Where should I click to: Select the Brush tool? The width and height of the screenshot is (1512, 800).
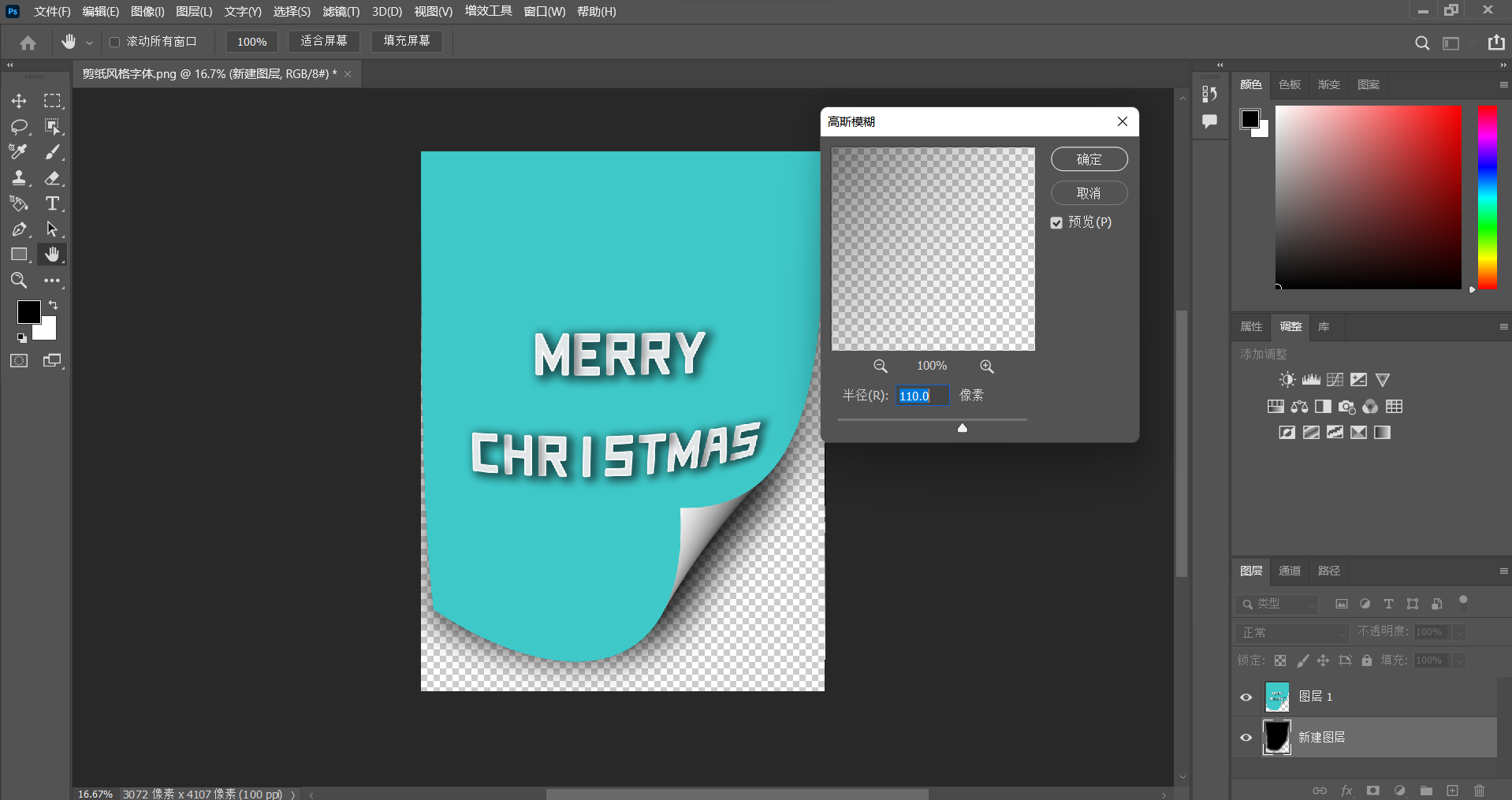click(x=52, y=152)
